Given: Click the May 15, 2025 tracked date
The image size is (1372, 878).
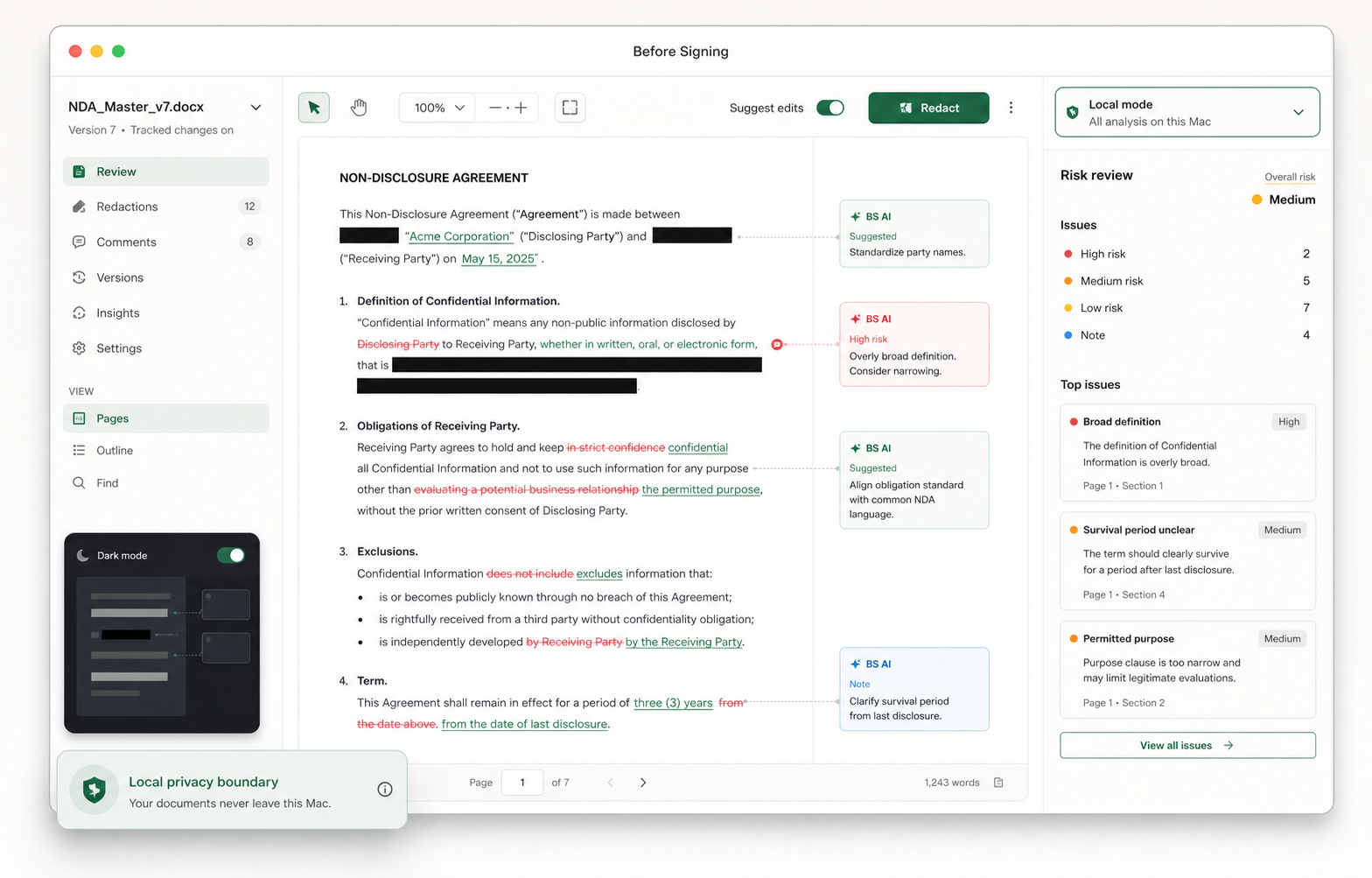Looking at the screenshot, I should 499,258.
